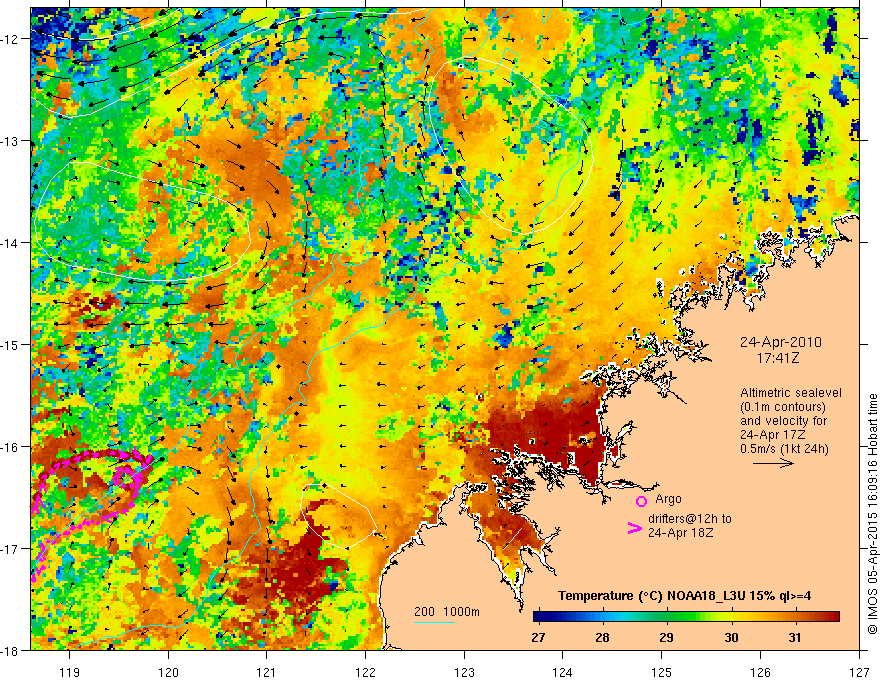Click the '24-Apr 17Z' velocity time text
The image size is (880, 680).
click(x=773, y=435)
